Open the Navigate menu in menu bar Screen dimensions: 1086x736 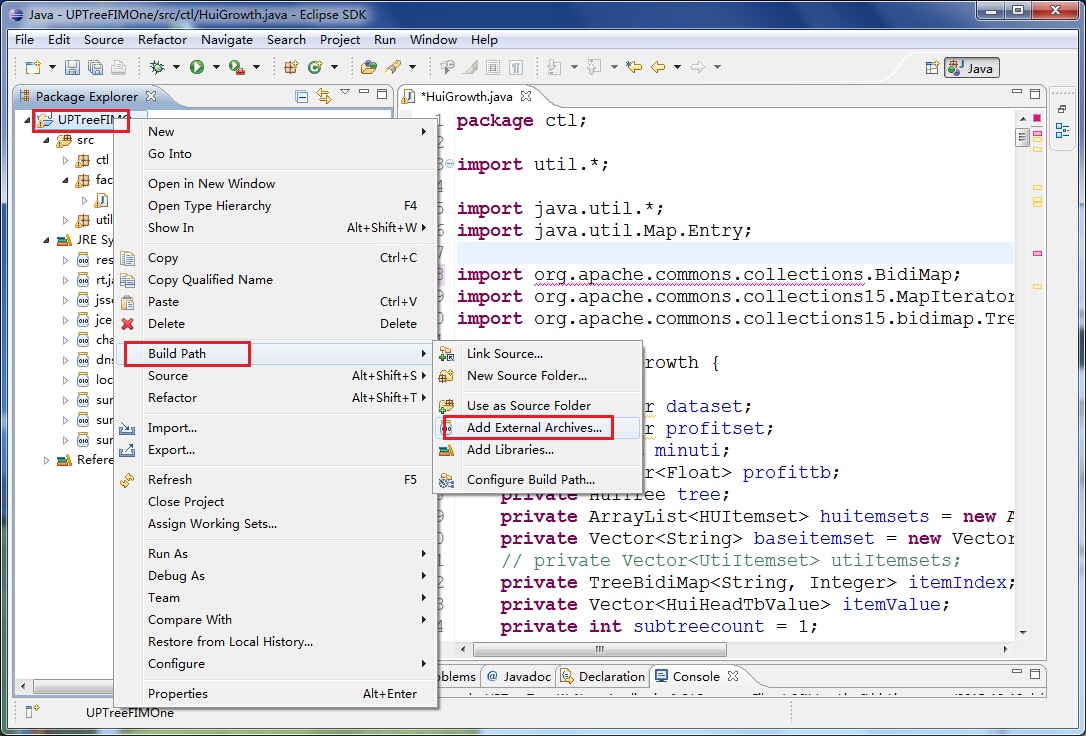[226, 40]
